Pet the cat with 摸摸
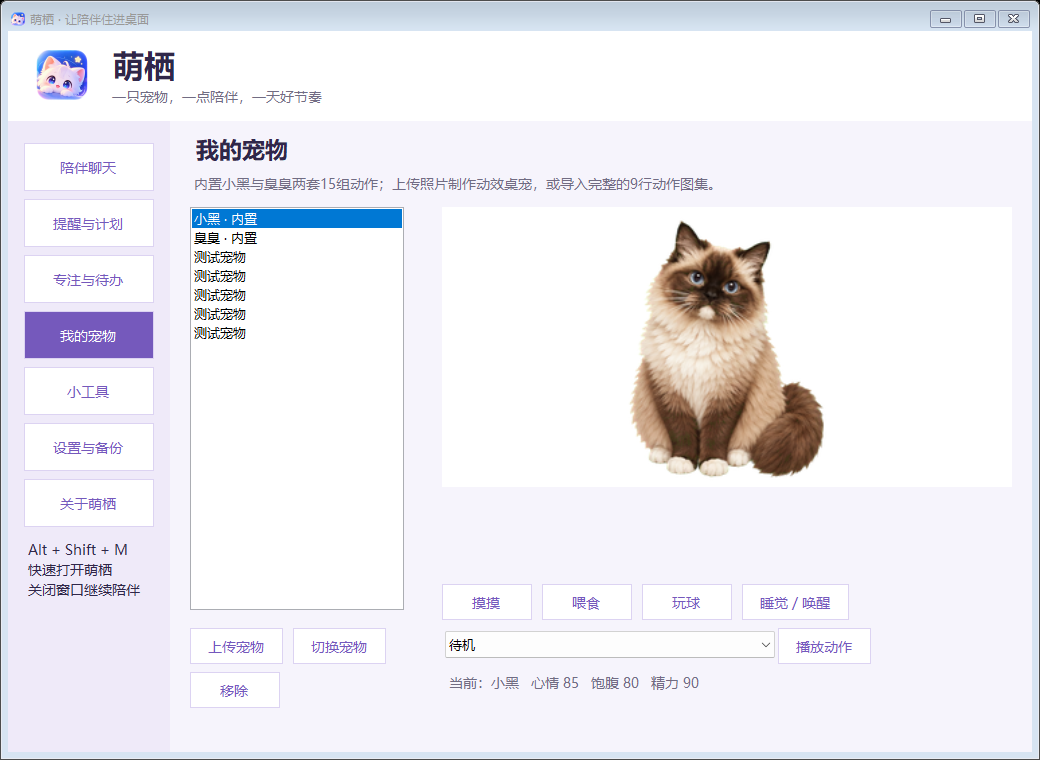 click(487, 602)
